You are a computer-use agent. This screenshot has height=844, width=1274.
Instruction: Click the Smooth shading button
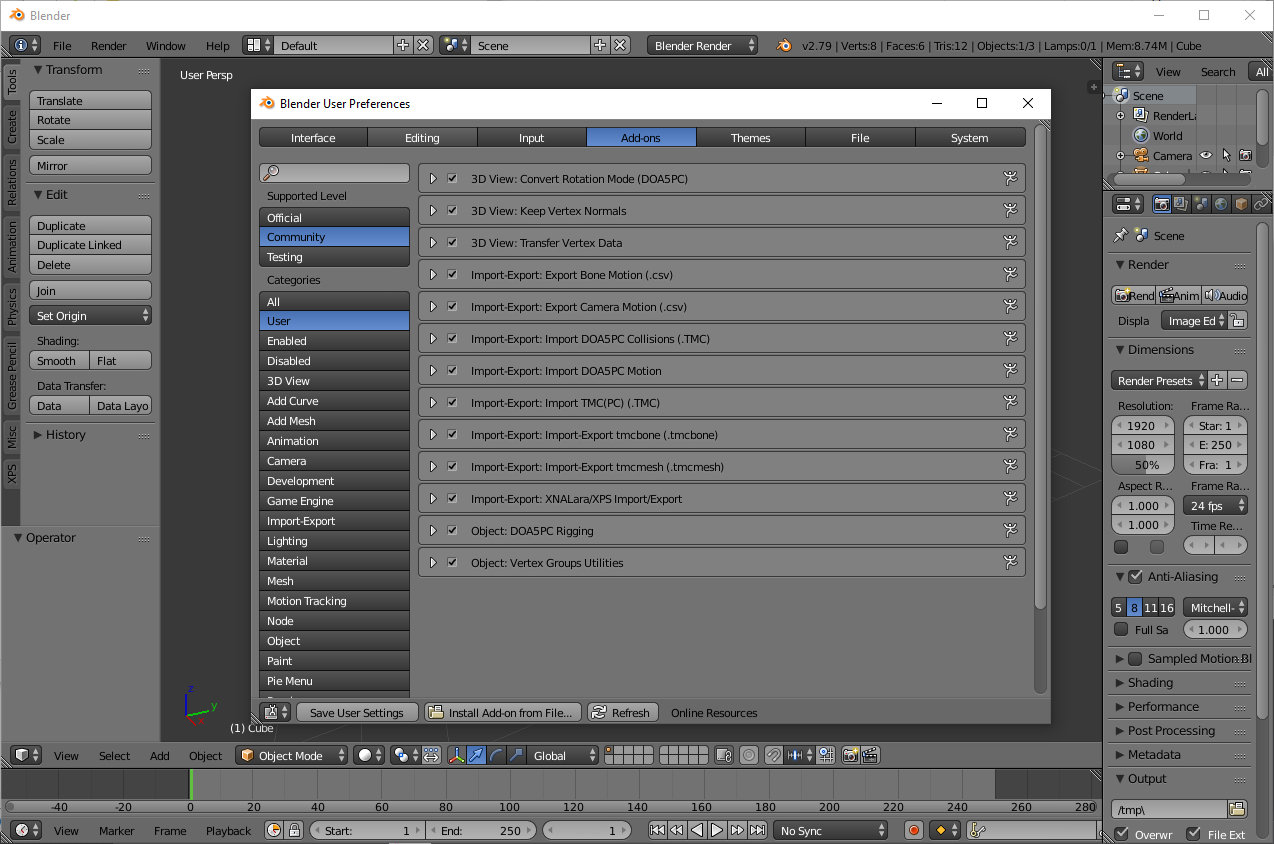coord(59,360)
